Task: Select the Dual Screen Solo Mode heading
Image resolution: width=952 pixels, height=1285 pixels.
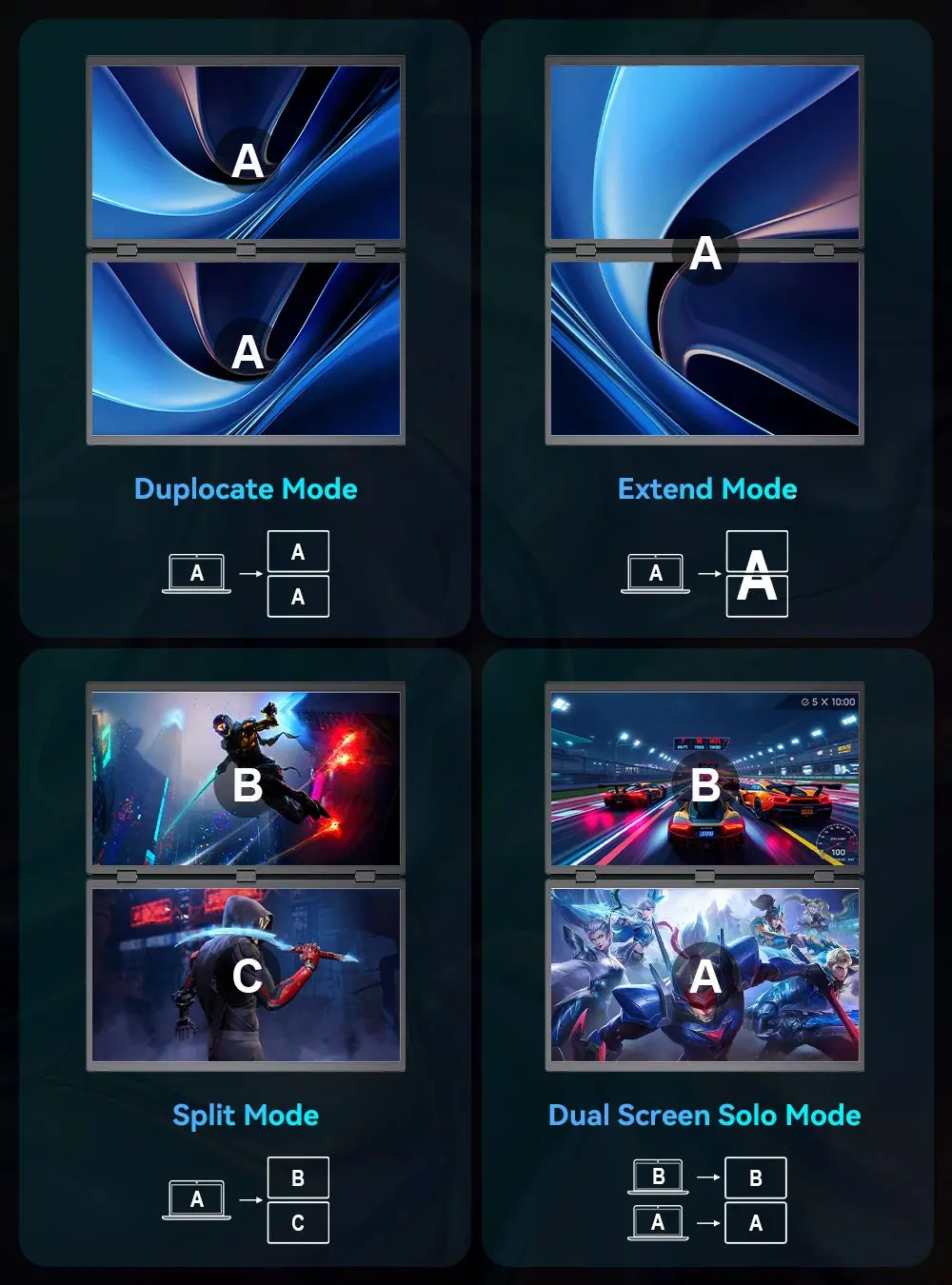Action: point(704,1116)
